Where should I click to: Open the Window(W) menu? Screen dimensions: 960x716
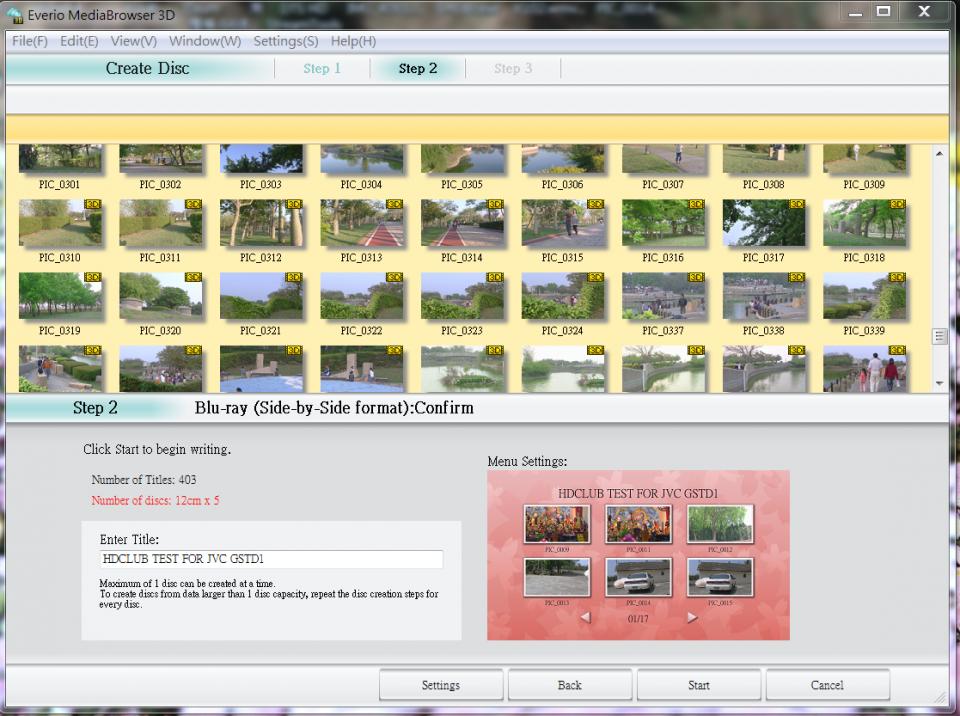205,41
